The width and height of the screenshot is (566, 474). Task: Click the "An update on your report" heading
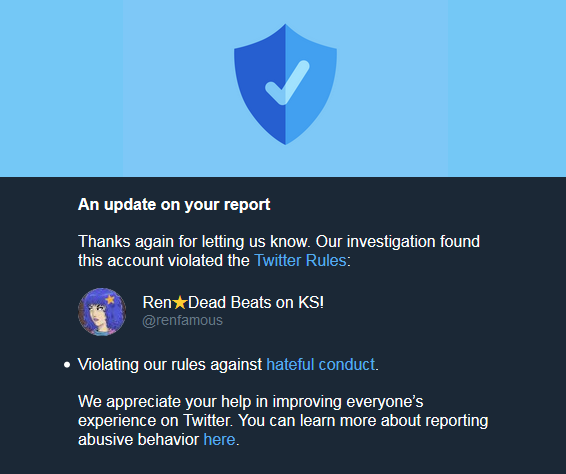(174, 204)
